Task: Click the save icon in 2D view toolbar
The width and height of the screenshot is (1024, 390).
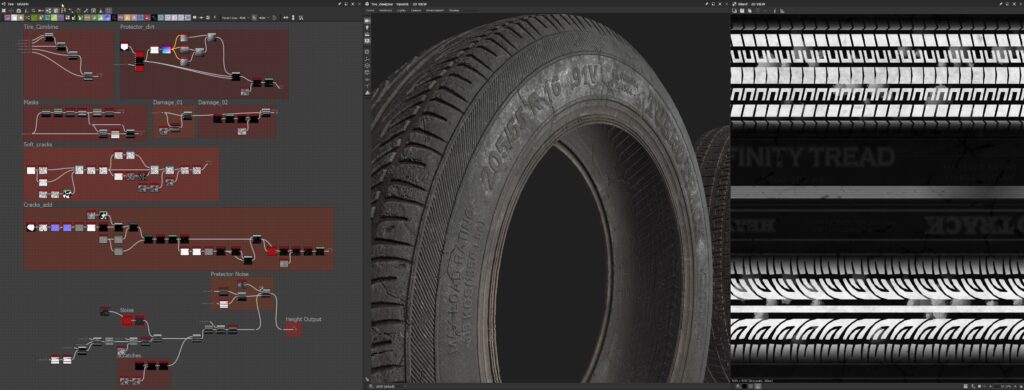Action: click(742, 10)
